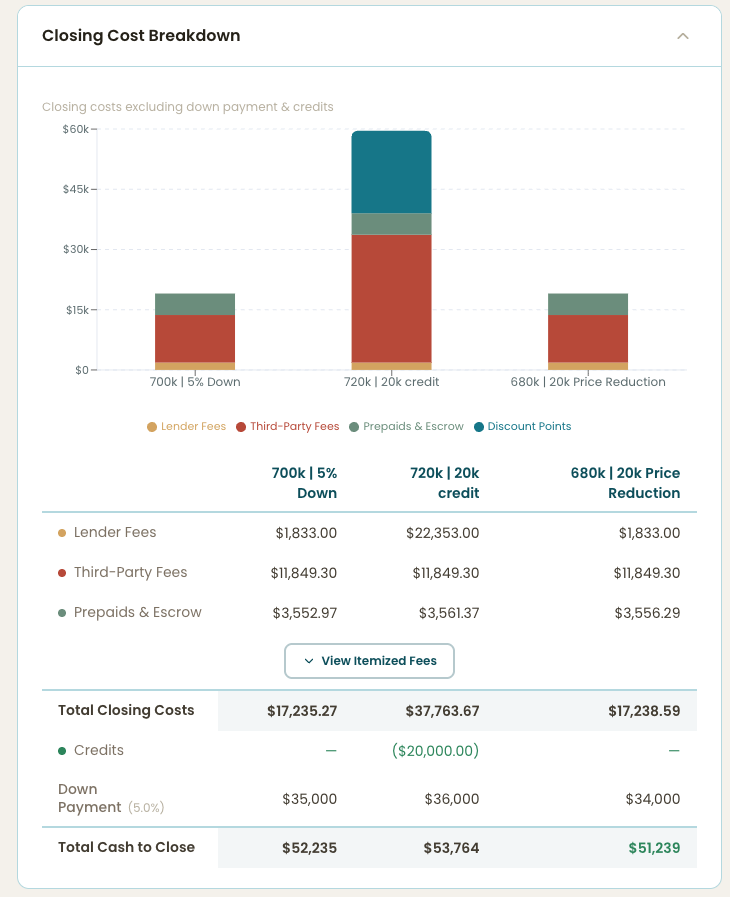Image resolution: width=730 pixels, height=897 pixels.
Task: Click the $60k y-axis label
Action: click(76, 129)
